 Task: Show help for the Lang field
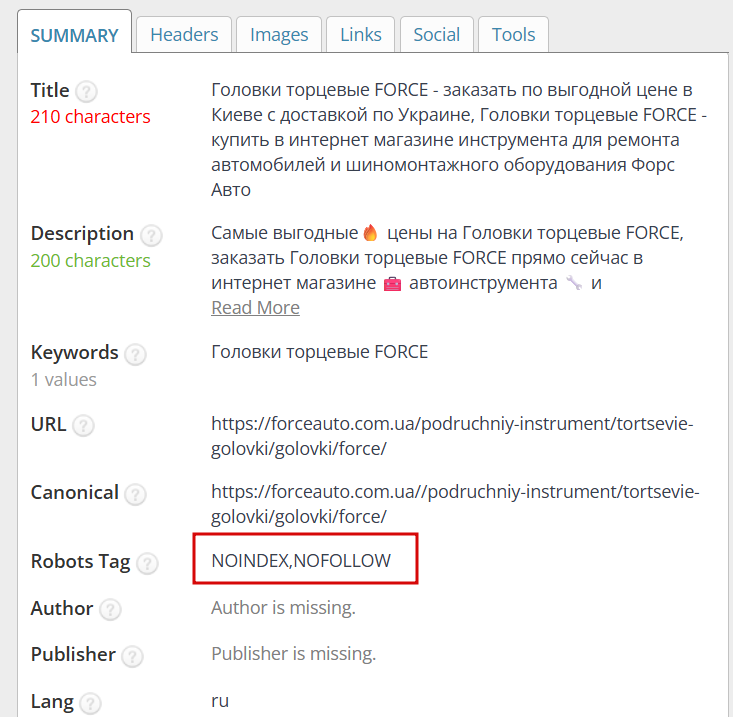tap(91, 702)
